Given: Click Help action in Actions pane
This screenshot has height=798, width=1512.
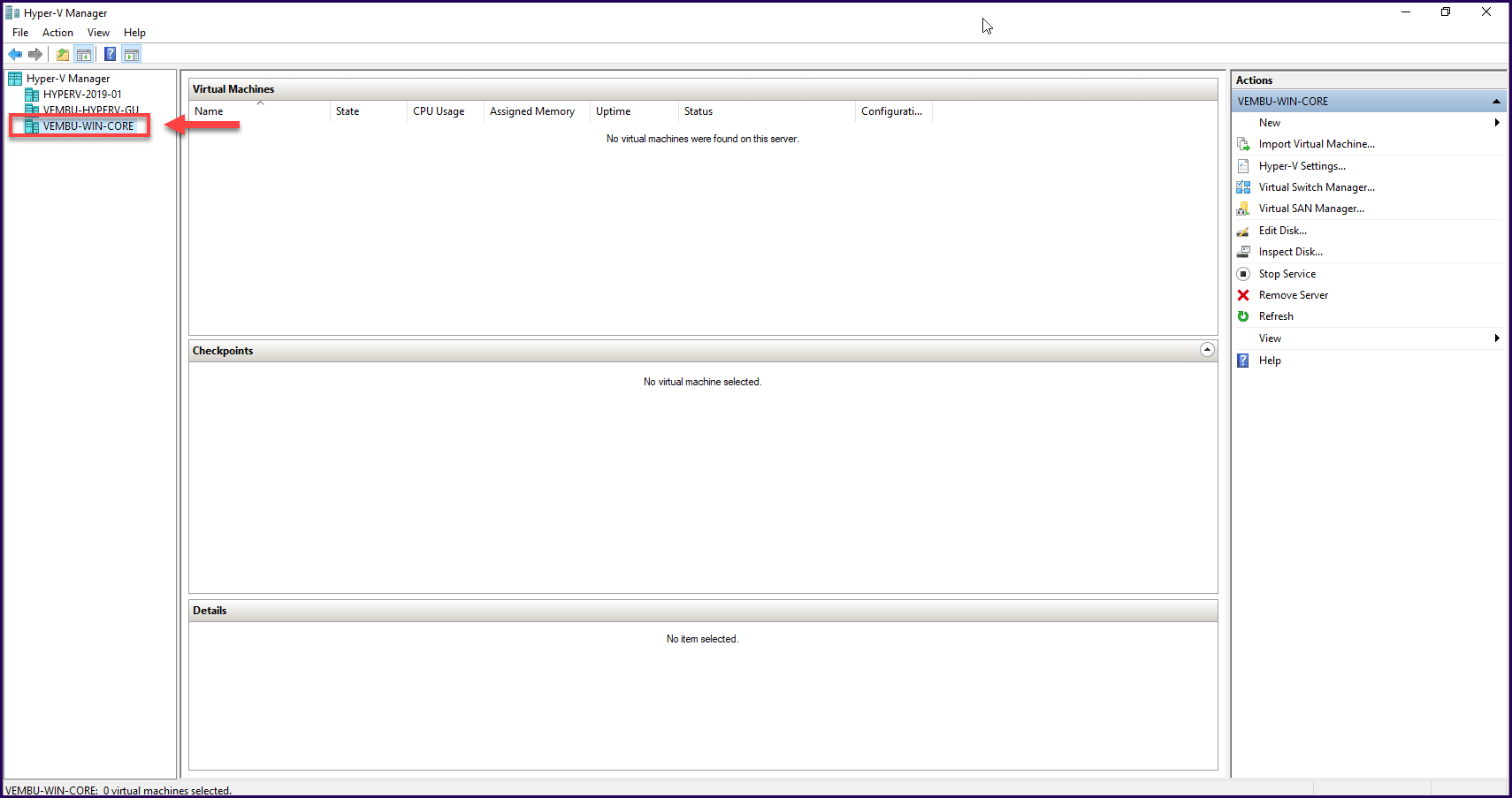Looking at the screenshot, I should point(1269,361).
